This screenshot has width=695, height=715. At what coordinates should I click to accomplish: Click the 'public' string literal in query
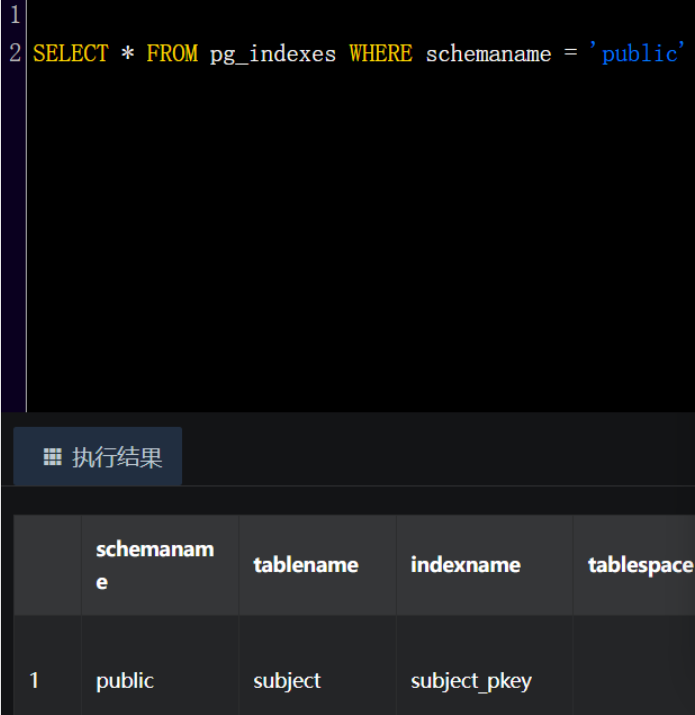click(x=637, y=53)
